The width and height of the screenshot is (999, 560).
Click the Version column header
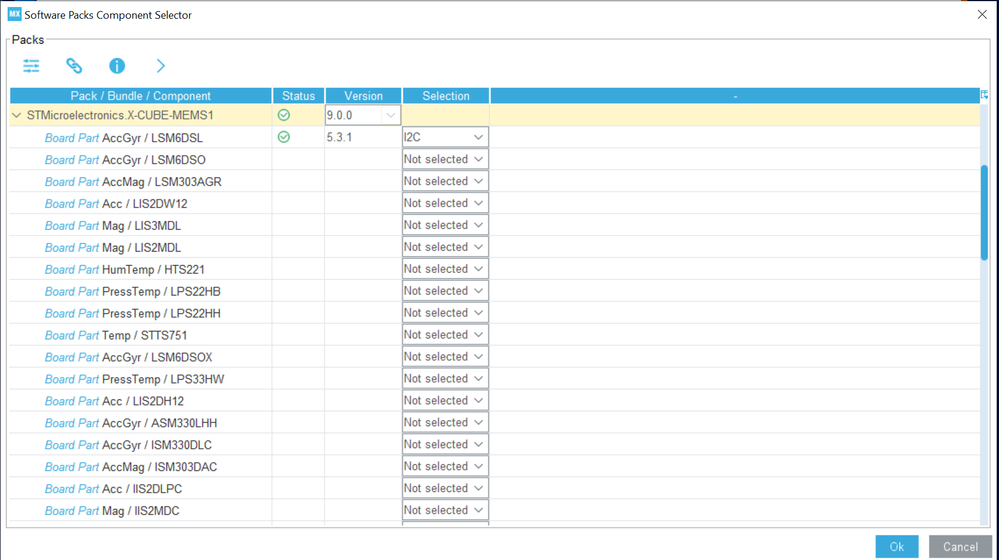(x=363, y=96)
